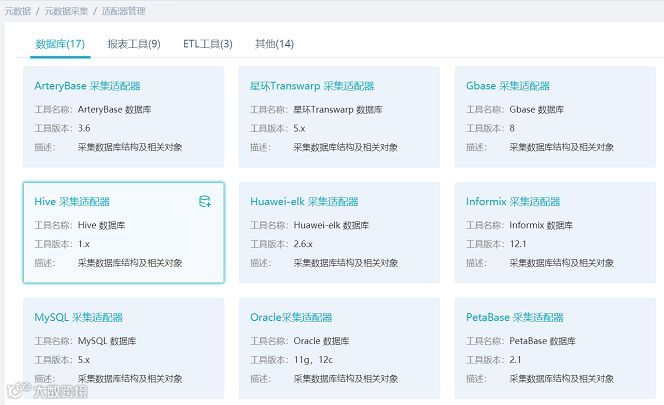This screenshot has height=405, width=664.
Task: Click the add-database icon on Hive card
Action: (205, 201)
